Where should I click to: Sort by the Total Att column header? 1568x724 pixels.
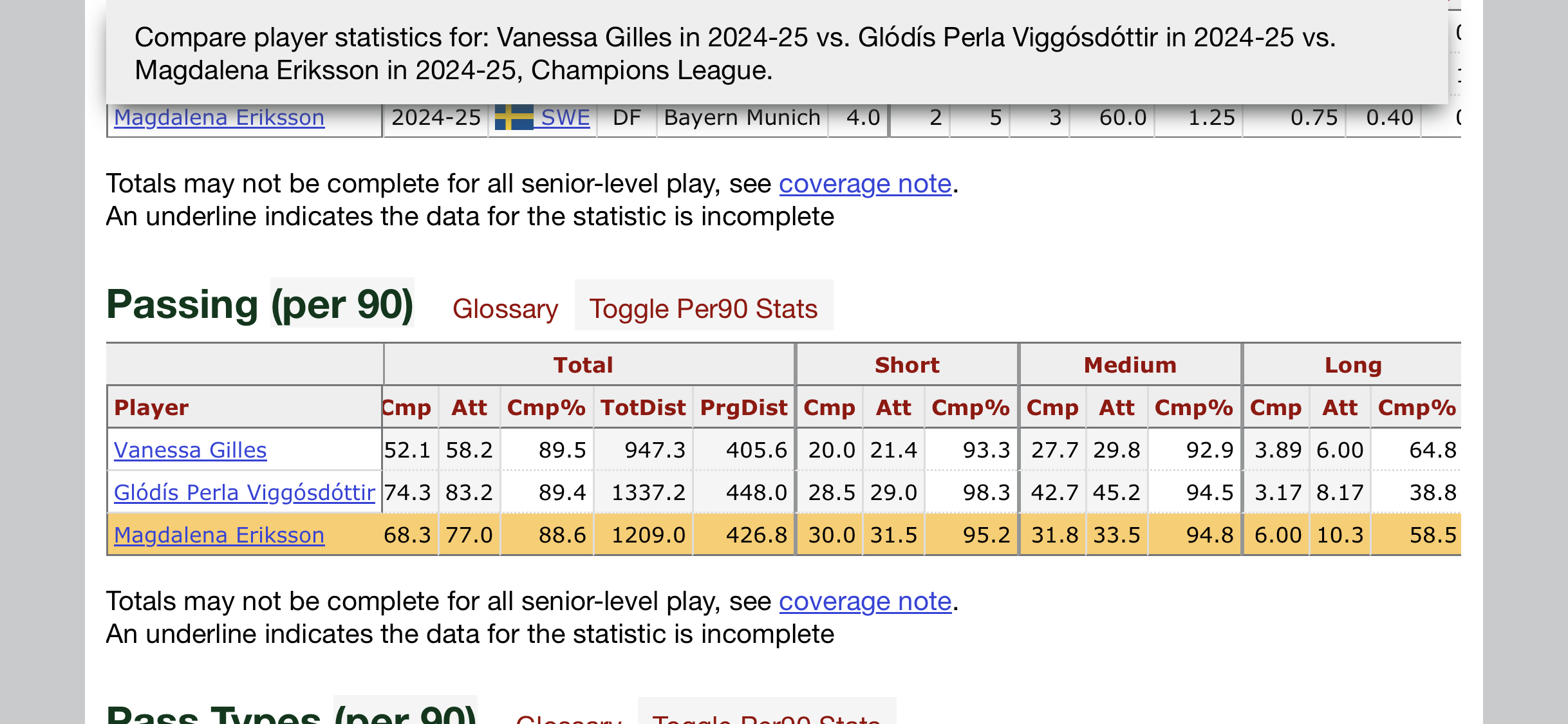coord(469,407)
